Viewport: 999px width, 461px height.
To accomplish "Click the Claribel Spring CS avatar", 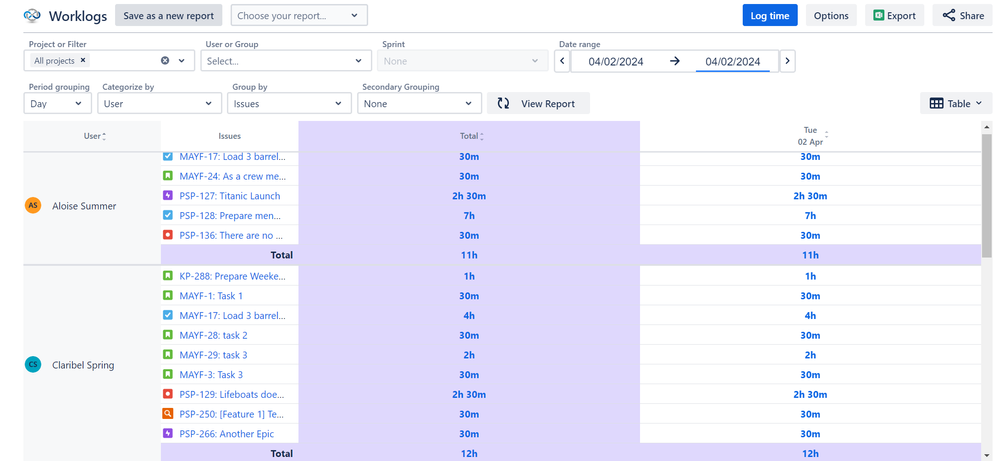I will pos(32,364).
